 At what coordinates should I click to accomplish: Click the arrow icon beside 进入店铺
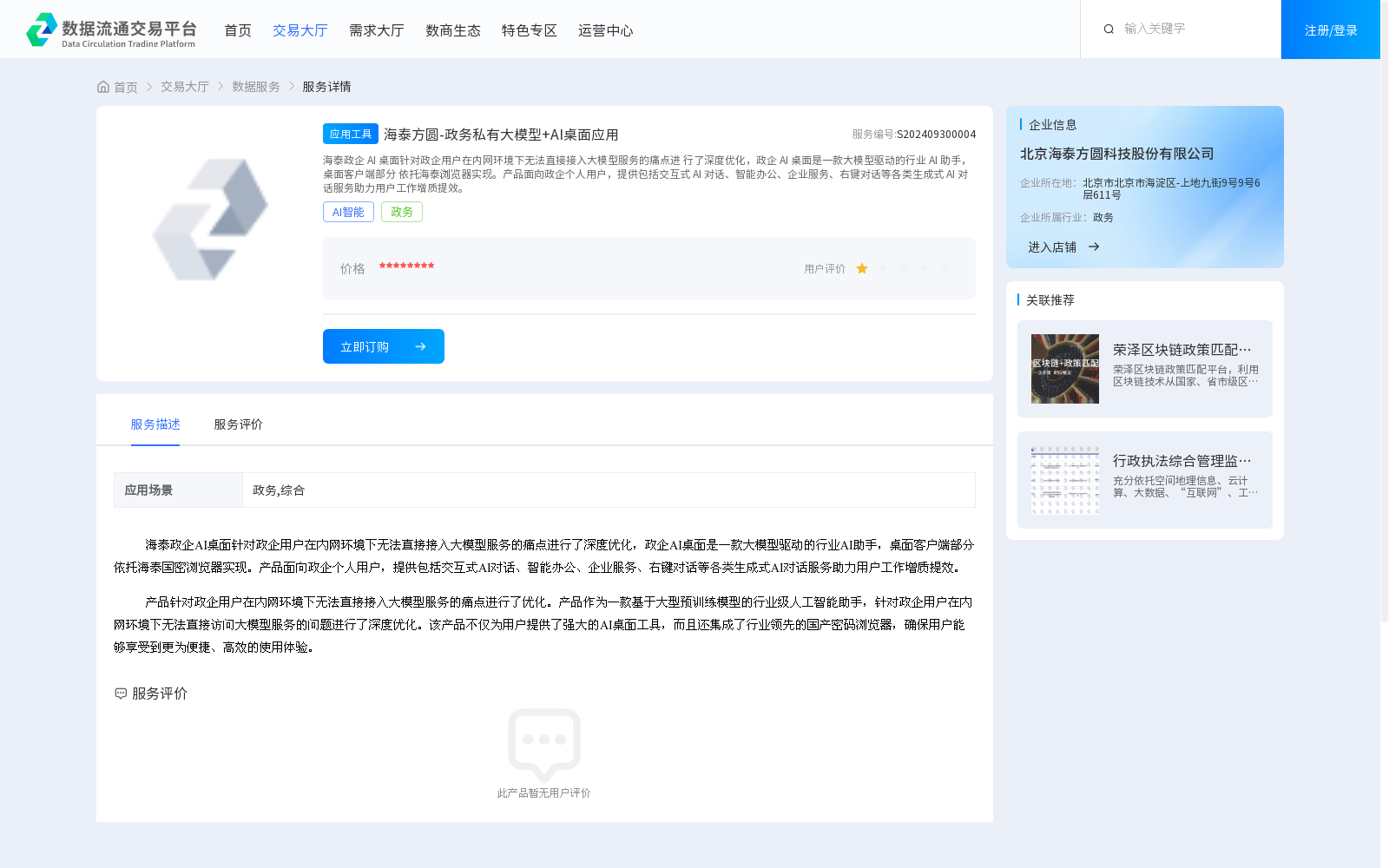(x=1094, y=247)
